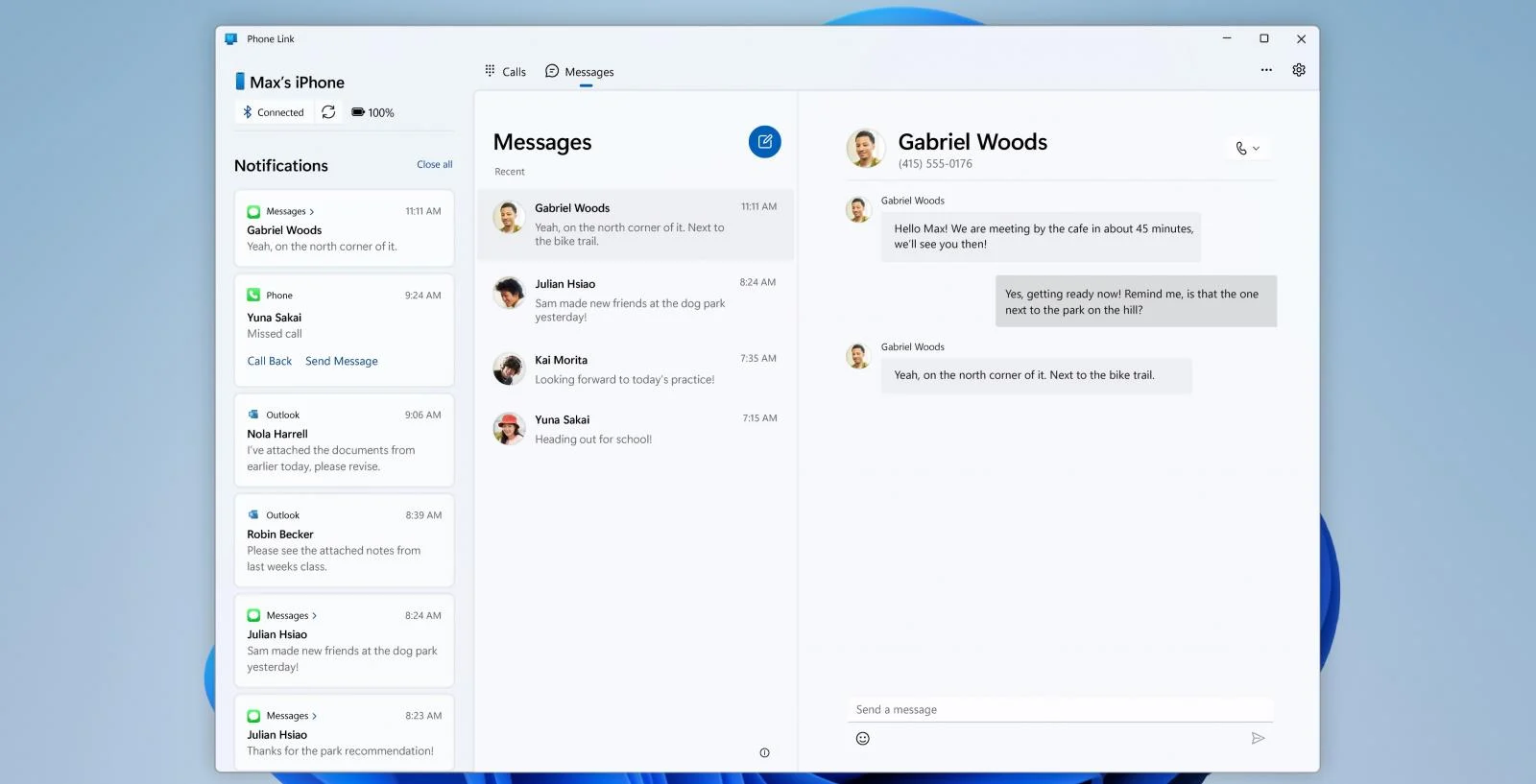Image resolution: width=1536 pixels, height=784 pixels.
Task: Open the settings gear
Action: 1298,70
